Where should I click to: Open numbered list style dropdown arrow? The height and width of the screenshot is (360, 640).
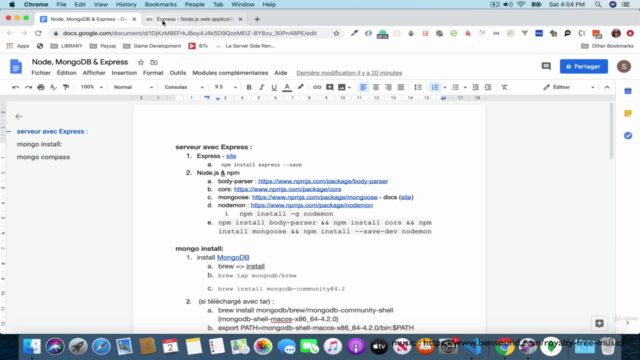(x=444, y=87)
